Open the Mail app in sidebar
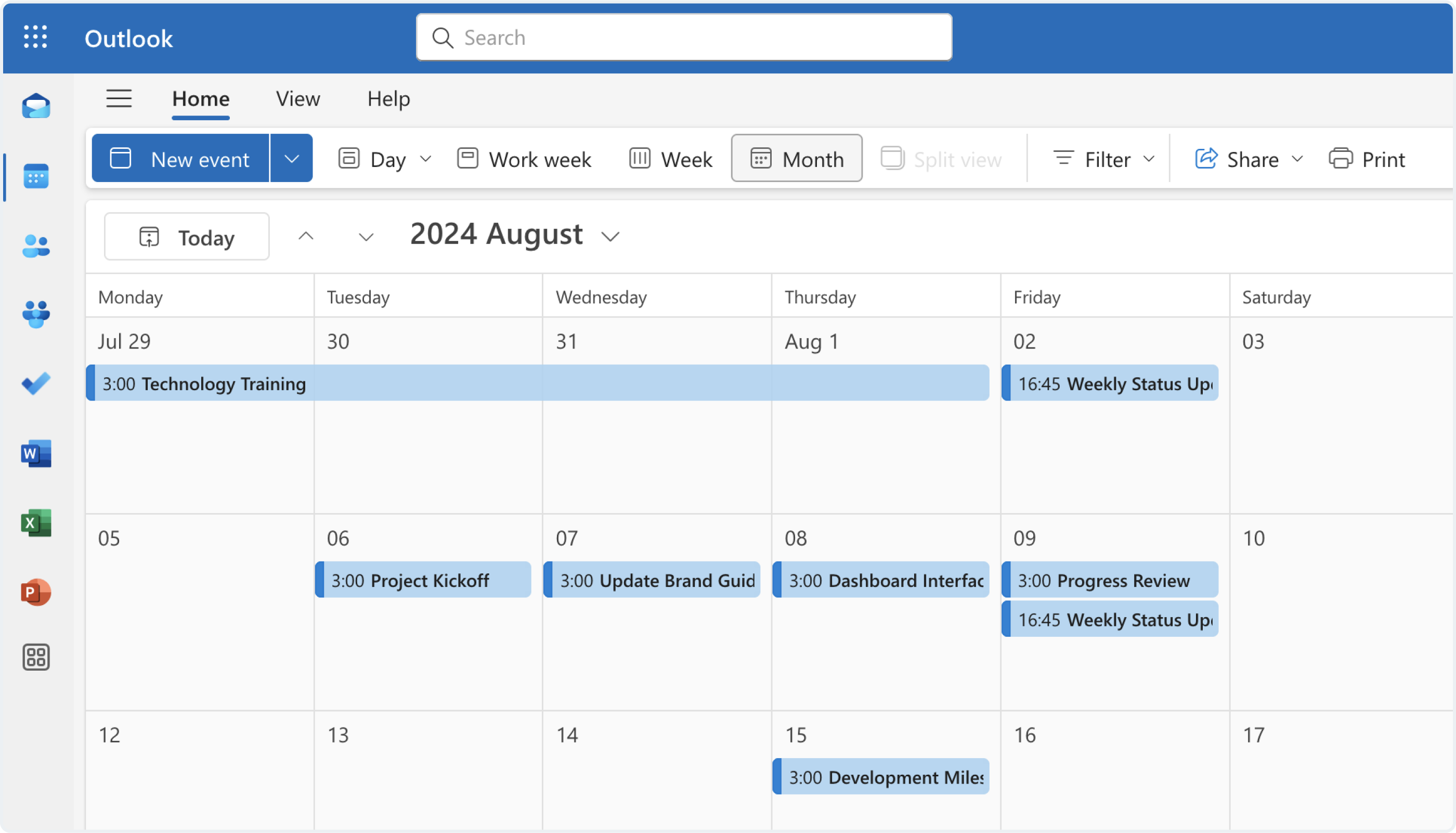Viewport: 1456px width, 833px height. pyautogui.click(x=36, y=107)
